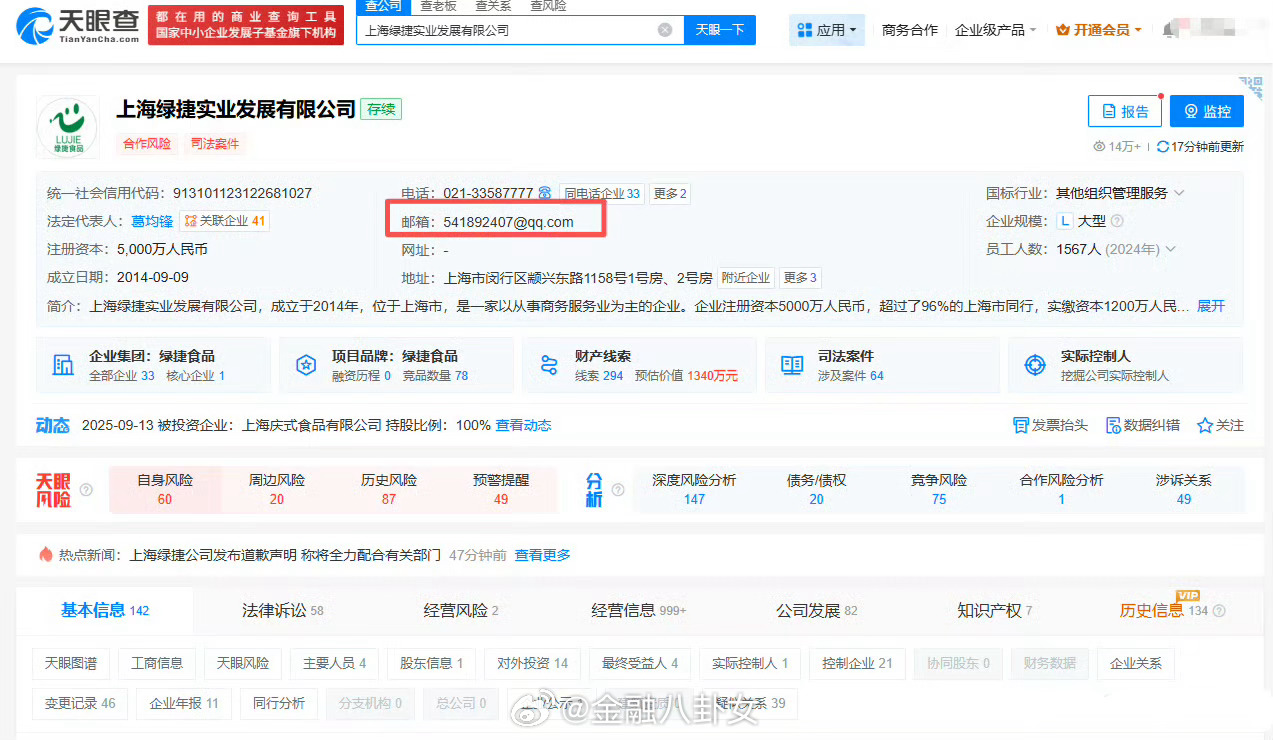
Task: Expand the 员工人数 year dropdown arrow
Action: [x=1171, y=249]
